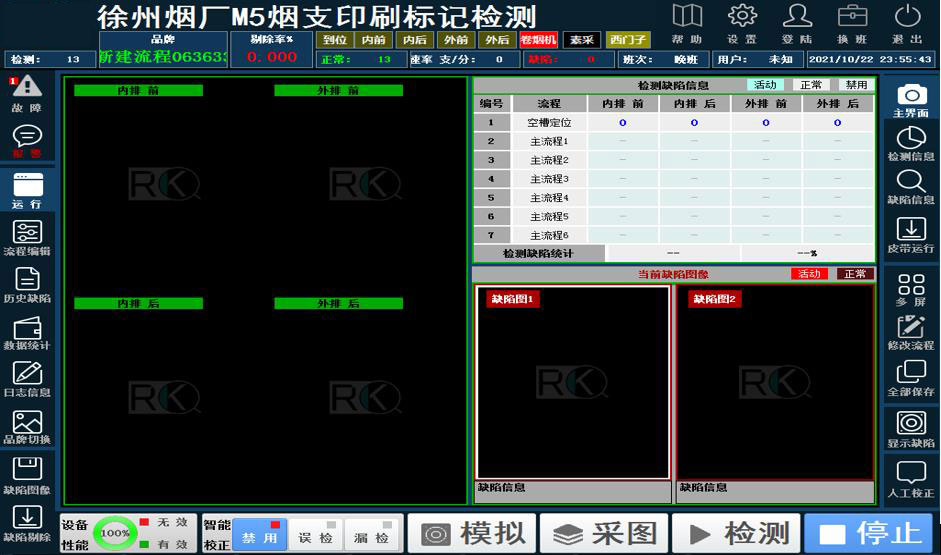Screen dimensions: 941x555
Task: Open 检测信息 pie chart icon
Action: 911,142
